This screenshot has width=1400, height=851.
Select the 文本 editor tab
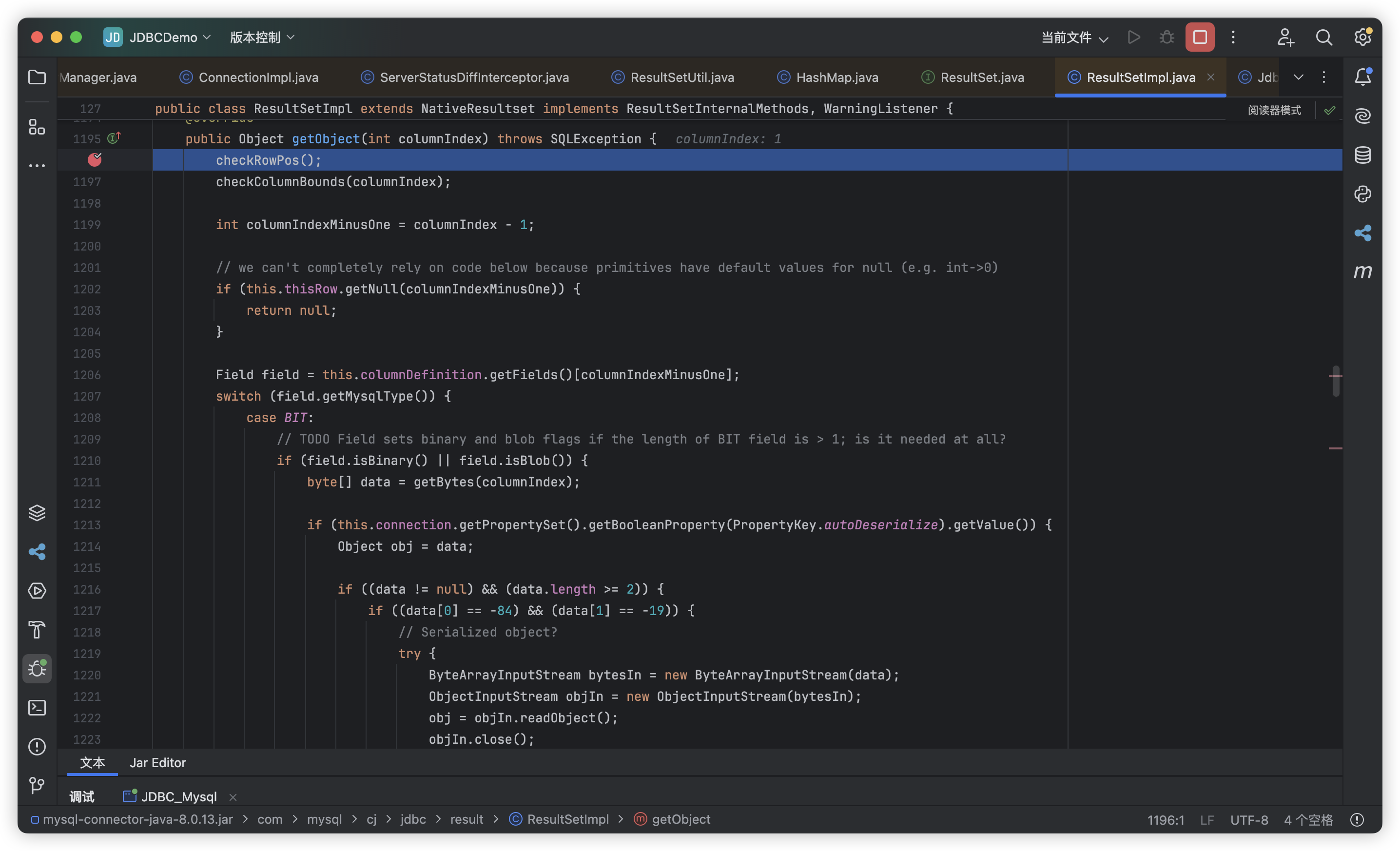tap(92, 762)
